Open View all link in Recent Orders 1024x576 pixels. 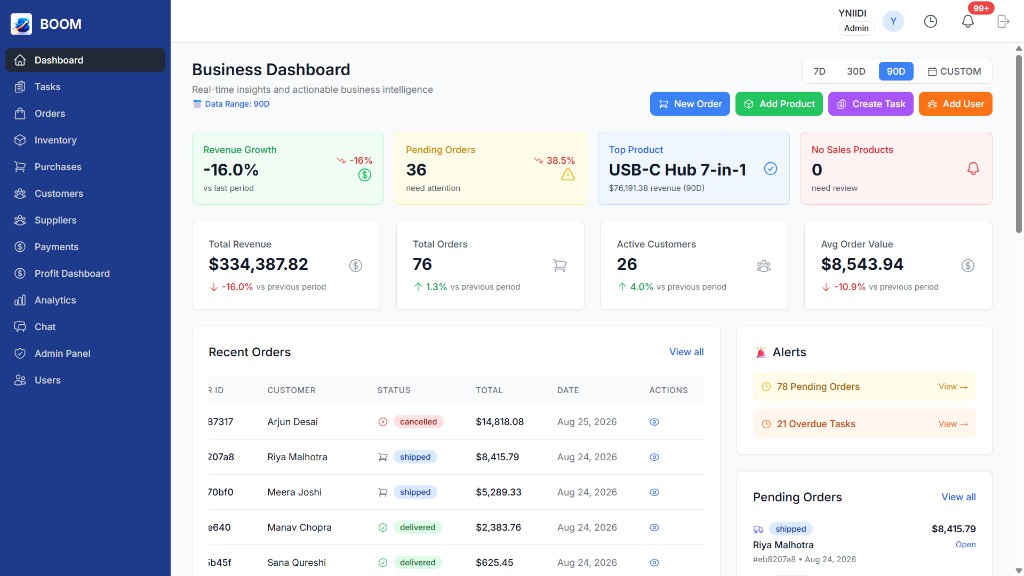pos(686,352)
